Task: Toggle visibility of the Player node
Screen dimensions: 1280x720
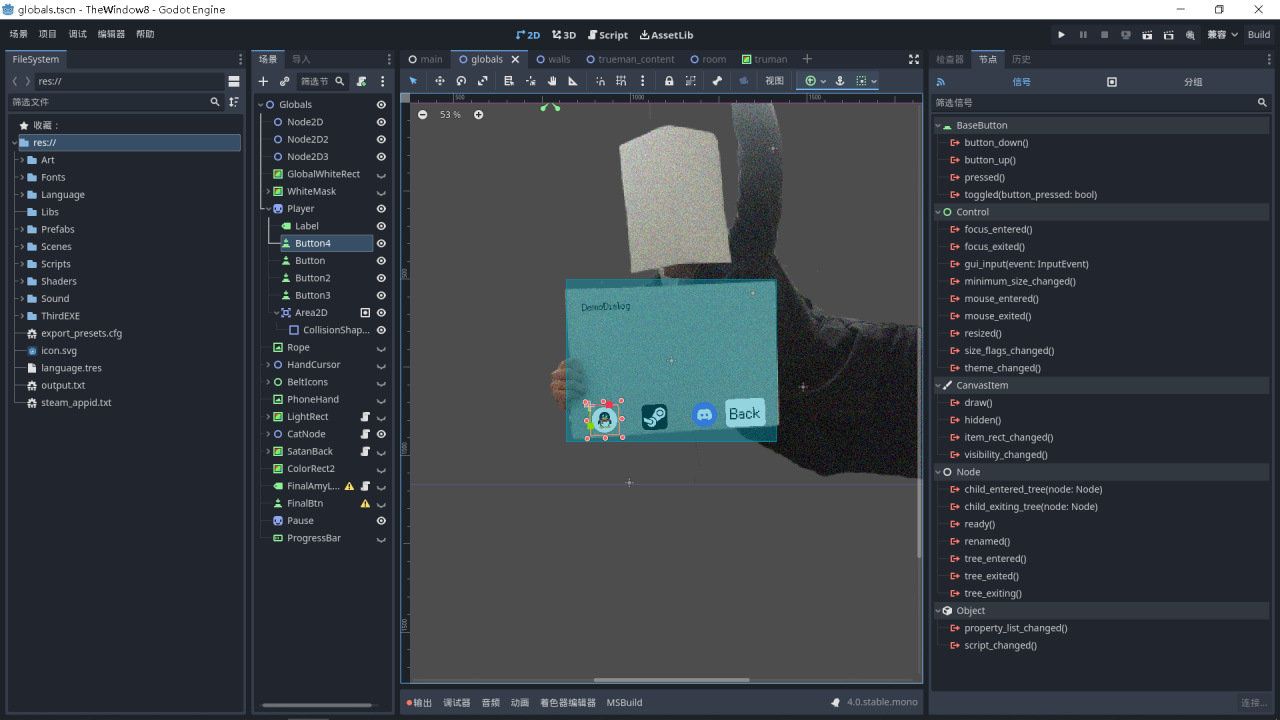Action: click(x=381, y=209)
